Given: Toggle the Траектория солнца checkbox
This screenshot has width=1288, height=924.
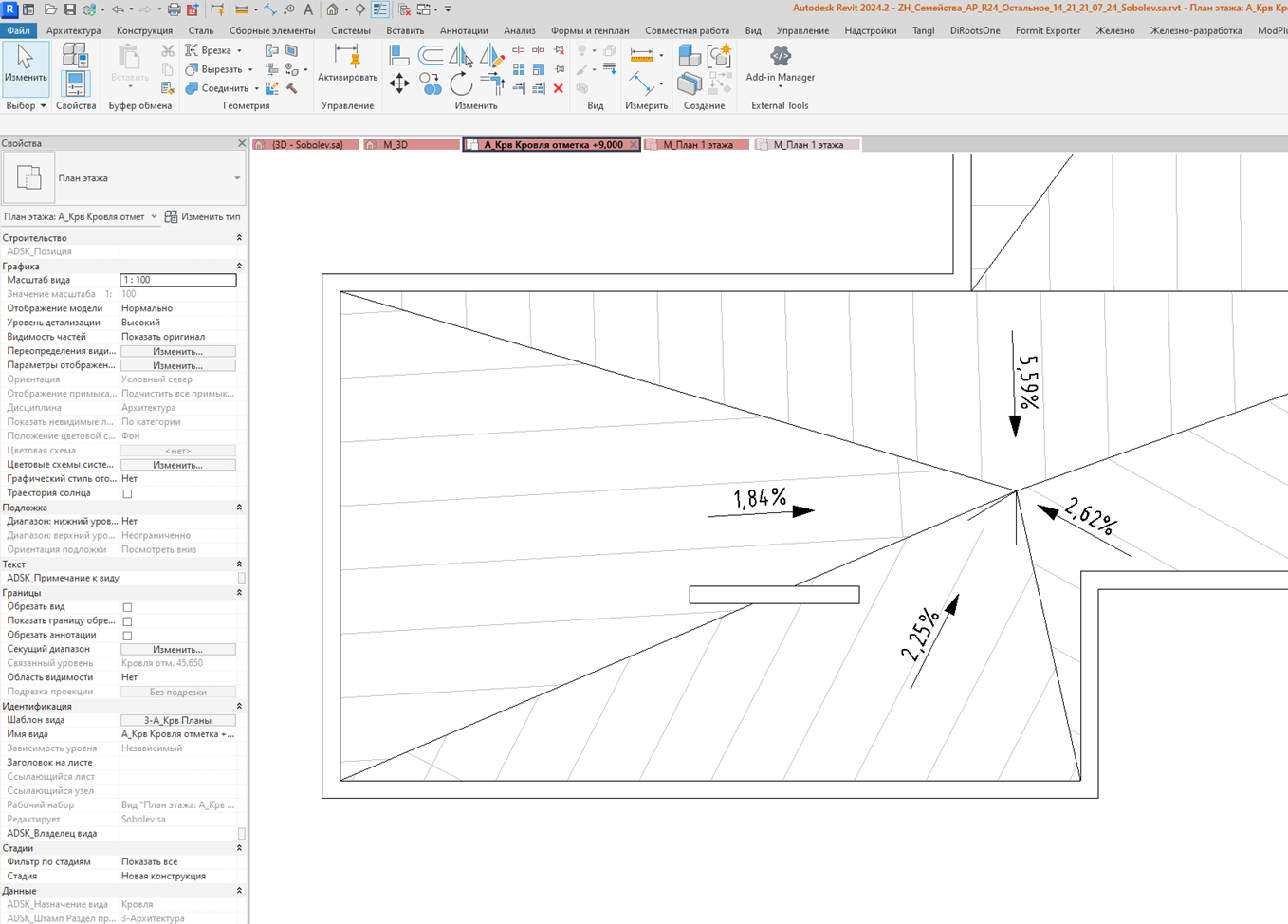Looking at the screenshot, I should pos(127,493).
